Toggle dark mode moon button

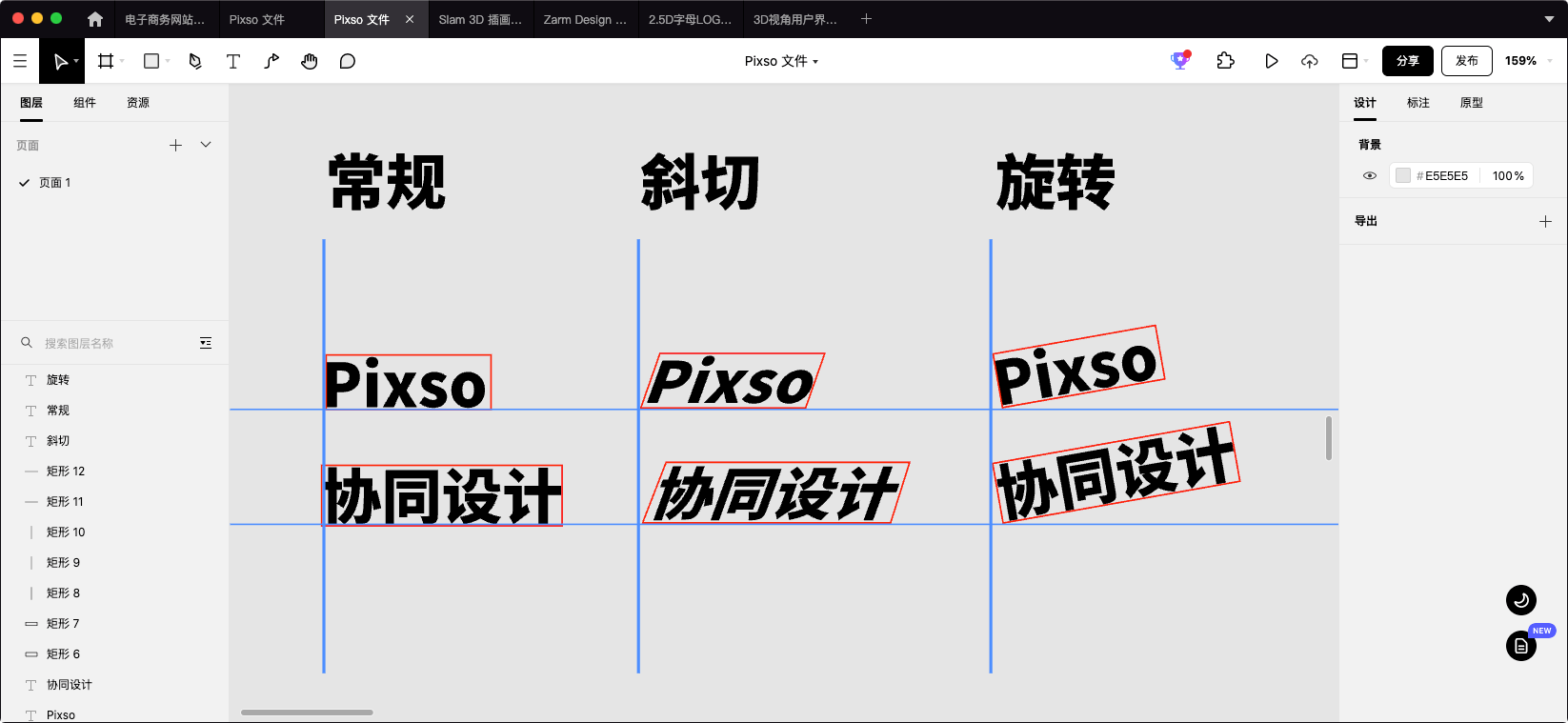[1521, 600]
